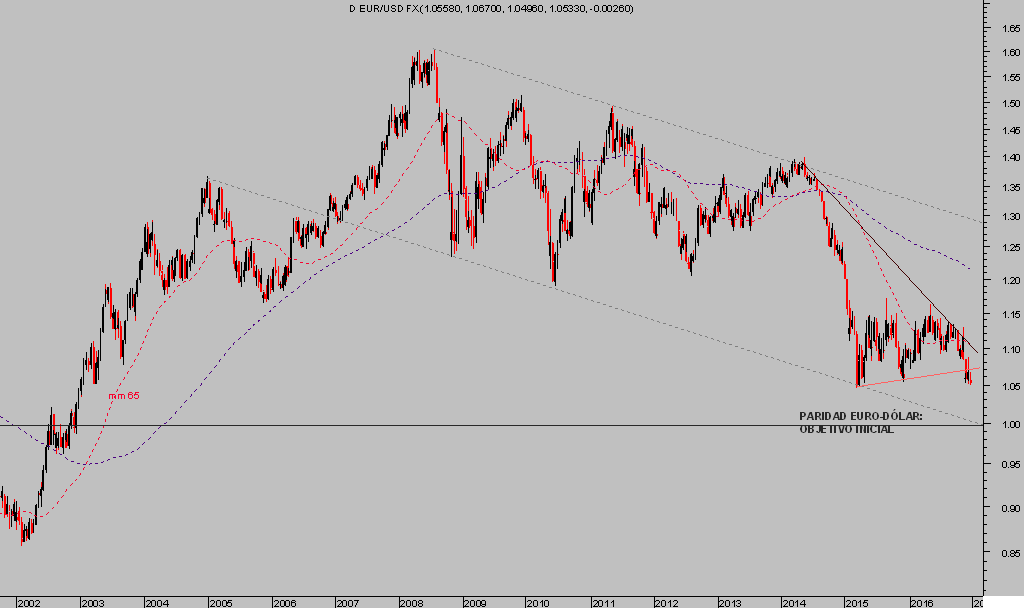Click the red 'mm 65' moving average label
This screenshot has height=608, width=1024.
coord(124,396)
